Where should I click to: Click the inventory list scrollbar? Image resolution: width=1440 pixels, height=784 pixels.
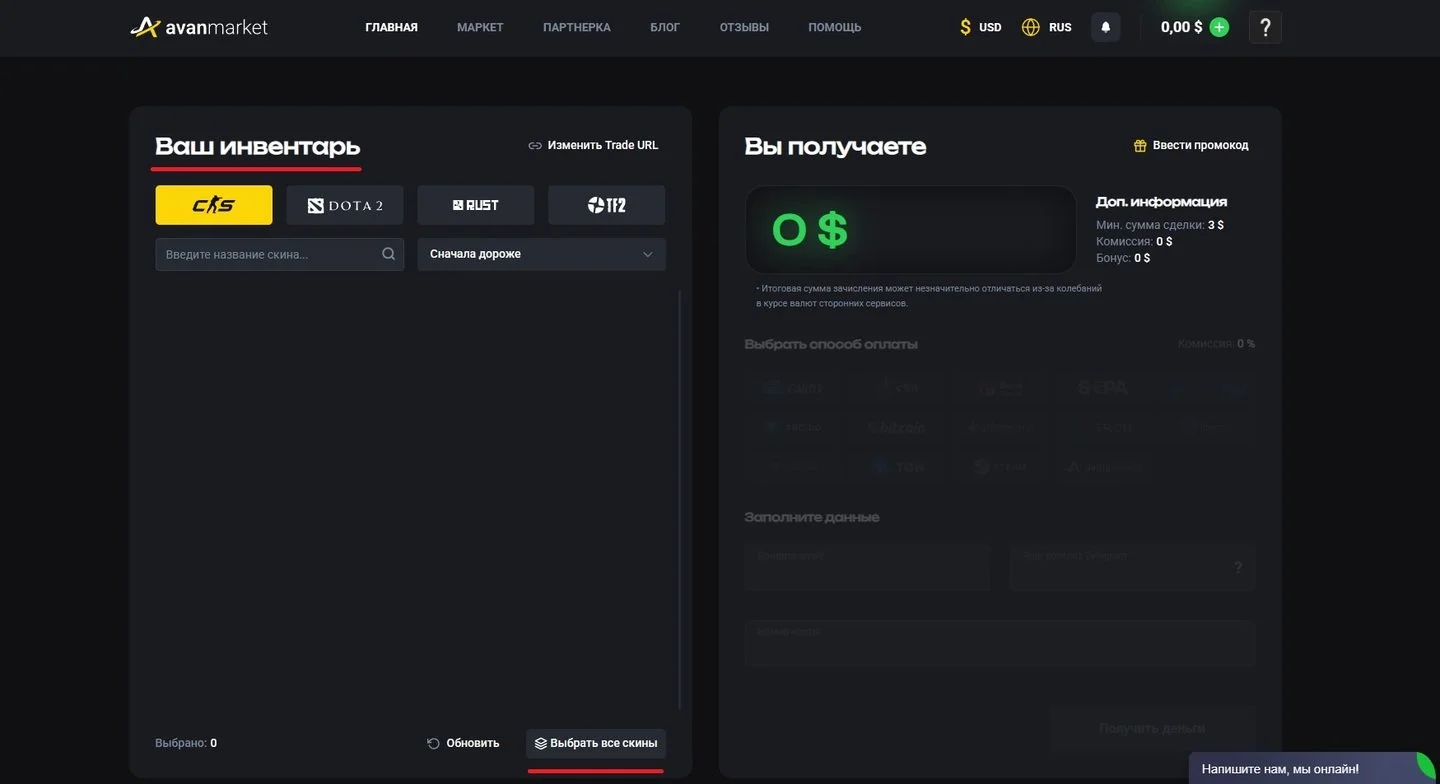pos(679,500)
